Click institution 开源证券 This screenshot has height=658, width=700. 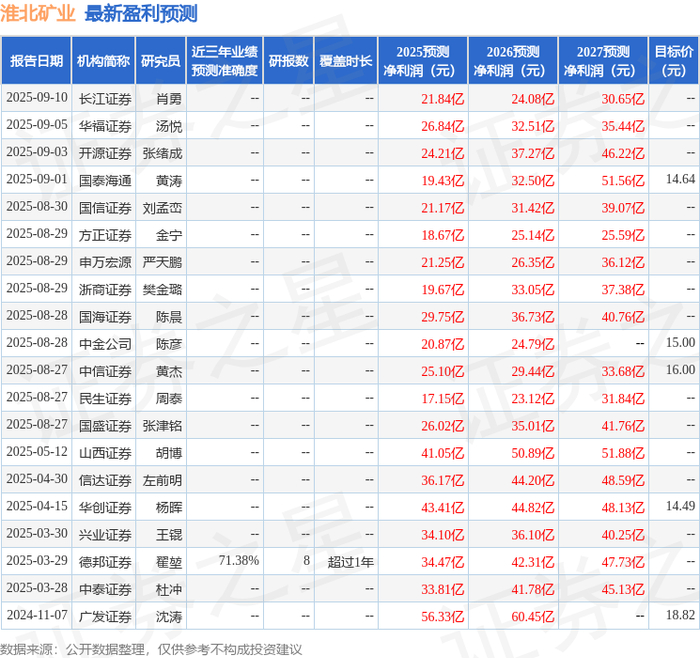[x=105, y=153]
